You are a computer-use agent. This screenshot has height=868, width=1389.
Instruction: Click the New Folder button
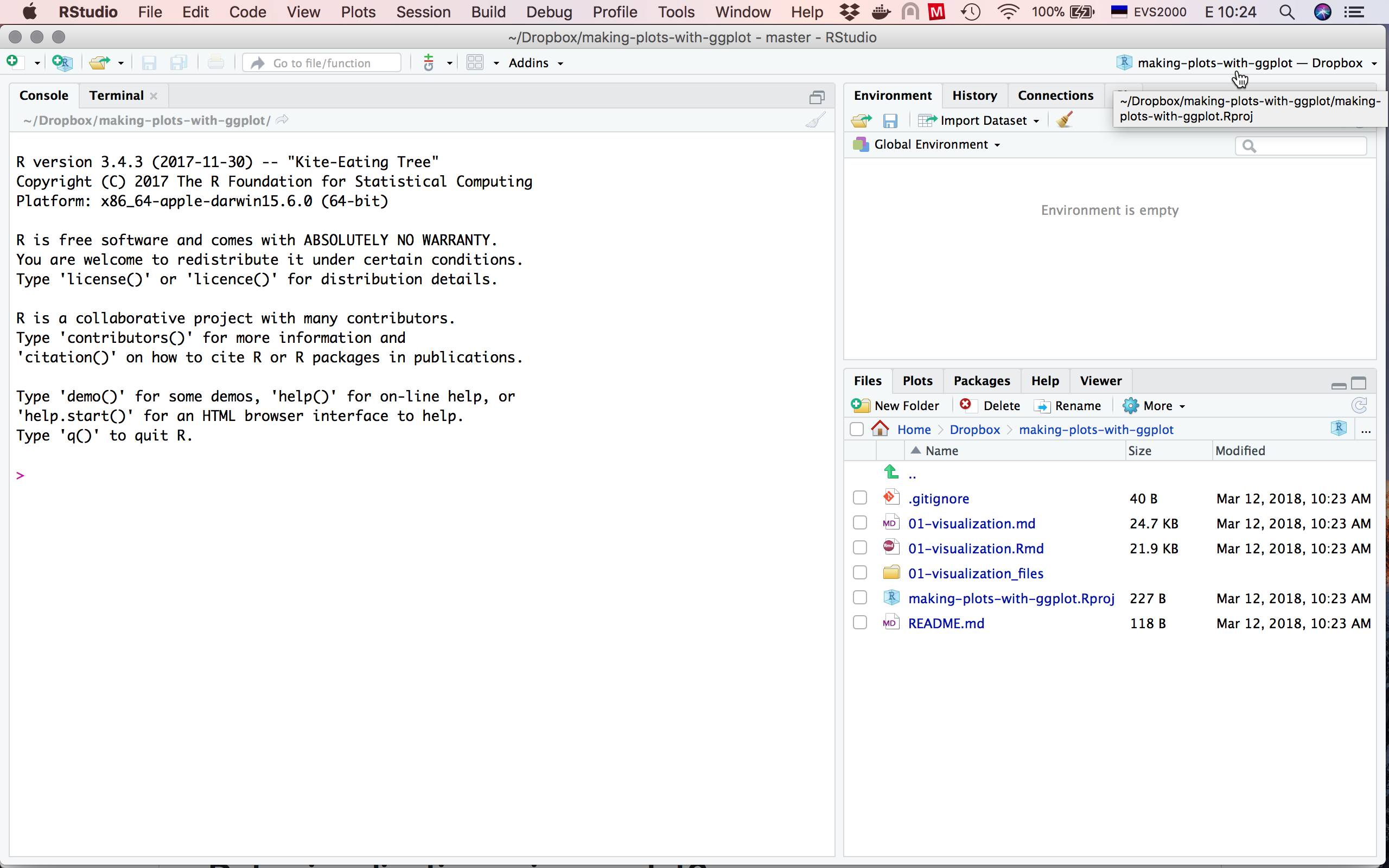tap(895, 406)
